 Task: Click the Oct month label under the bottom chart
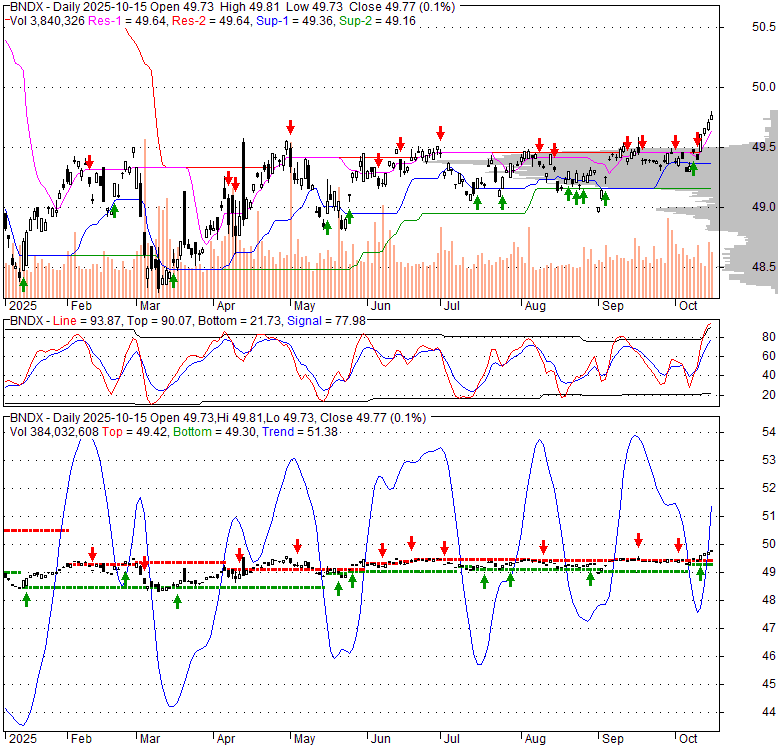(x=688, y=739)
